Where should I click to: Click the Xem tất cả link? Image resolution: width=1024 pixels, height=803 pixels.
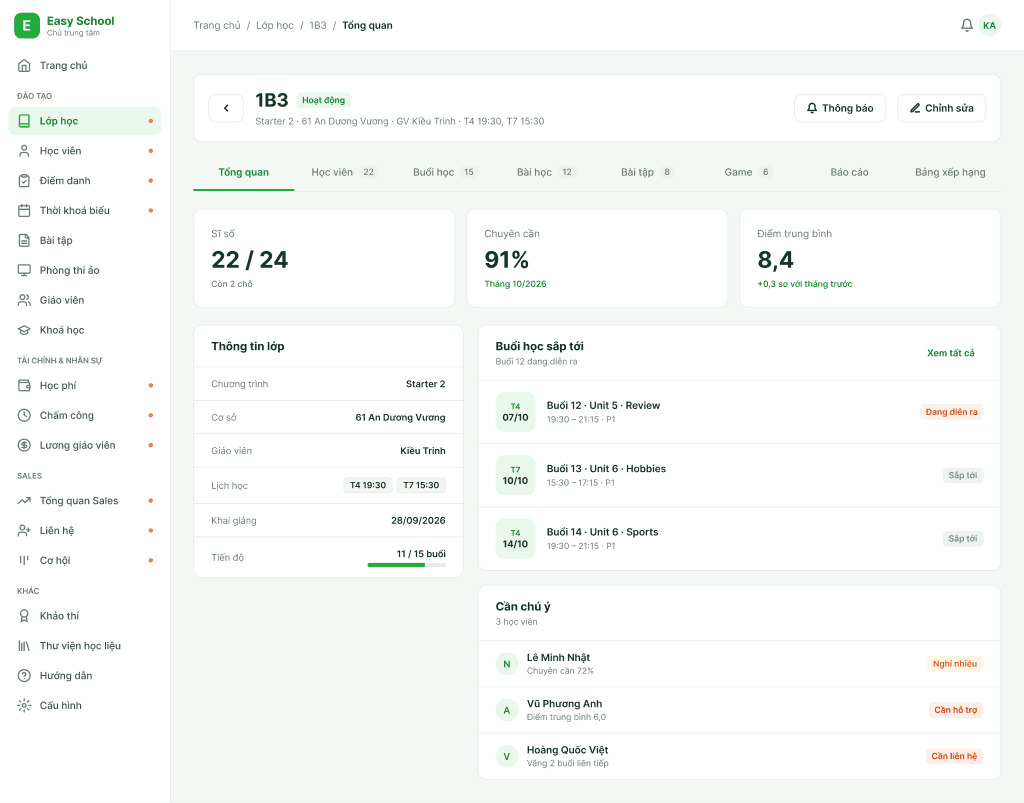coord(950,353)
